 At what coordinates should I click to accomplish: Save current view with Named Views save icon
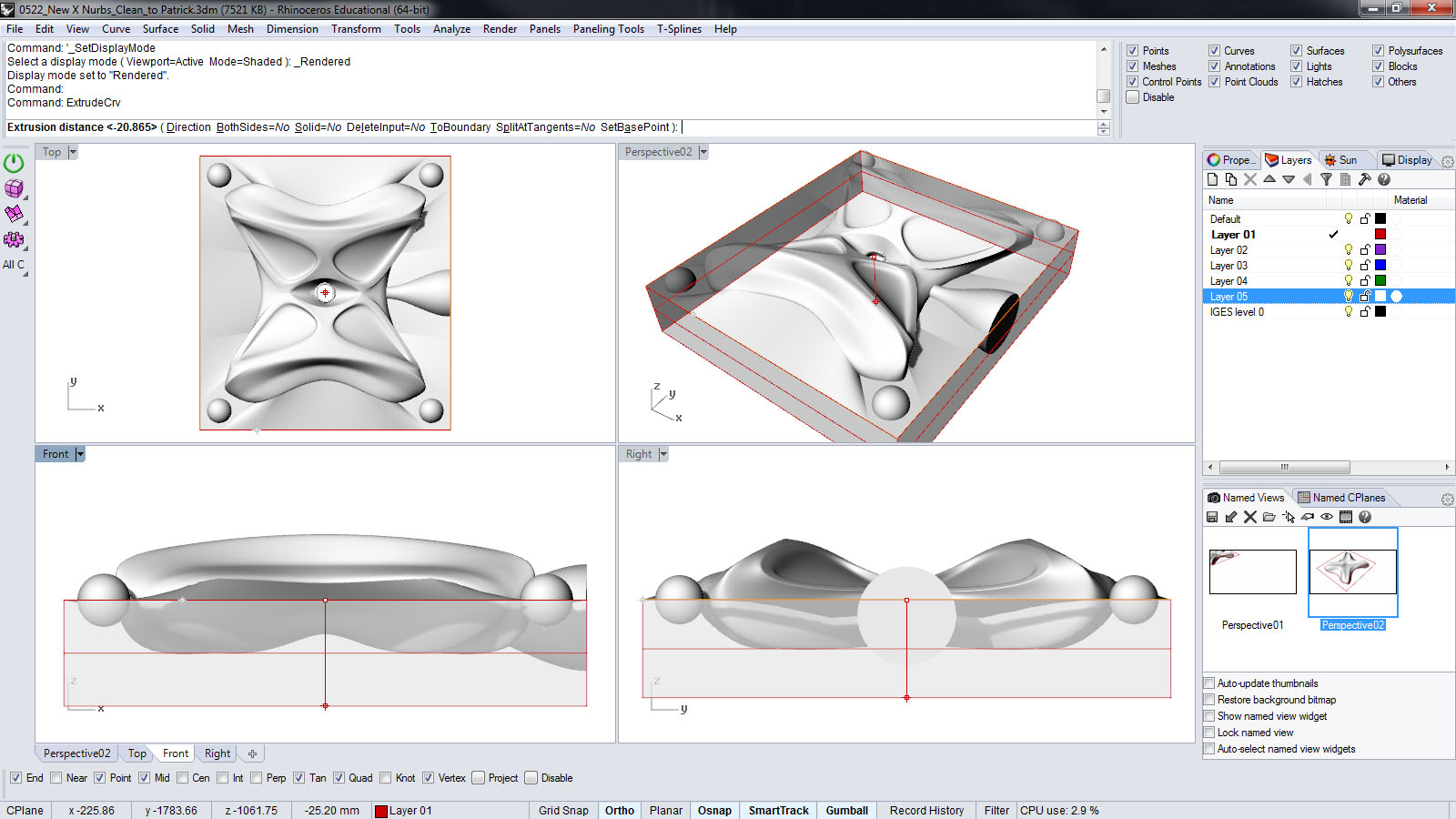[1212, 517]
